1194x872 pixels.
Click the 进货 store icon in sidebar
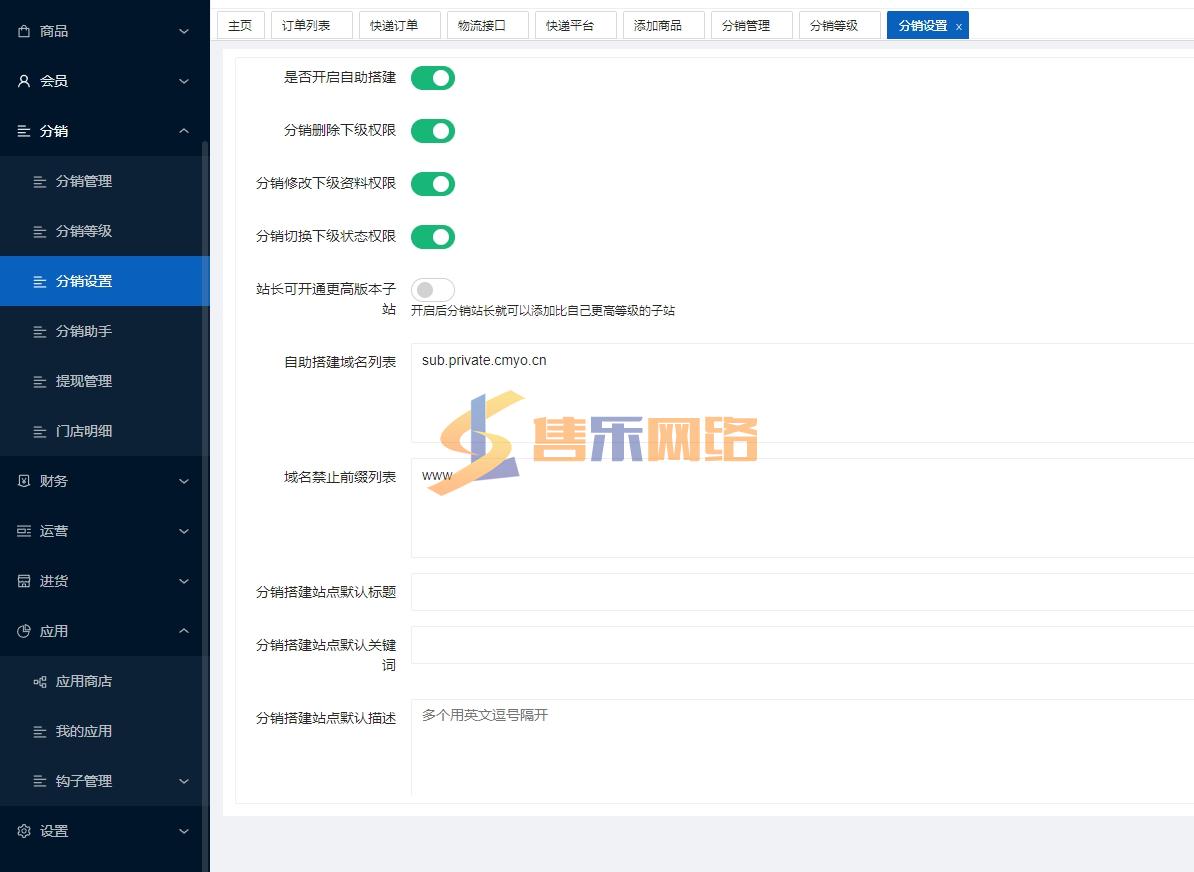tap(24, 581)
